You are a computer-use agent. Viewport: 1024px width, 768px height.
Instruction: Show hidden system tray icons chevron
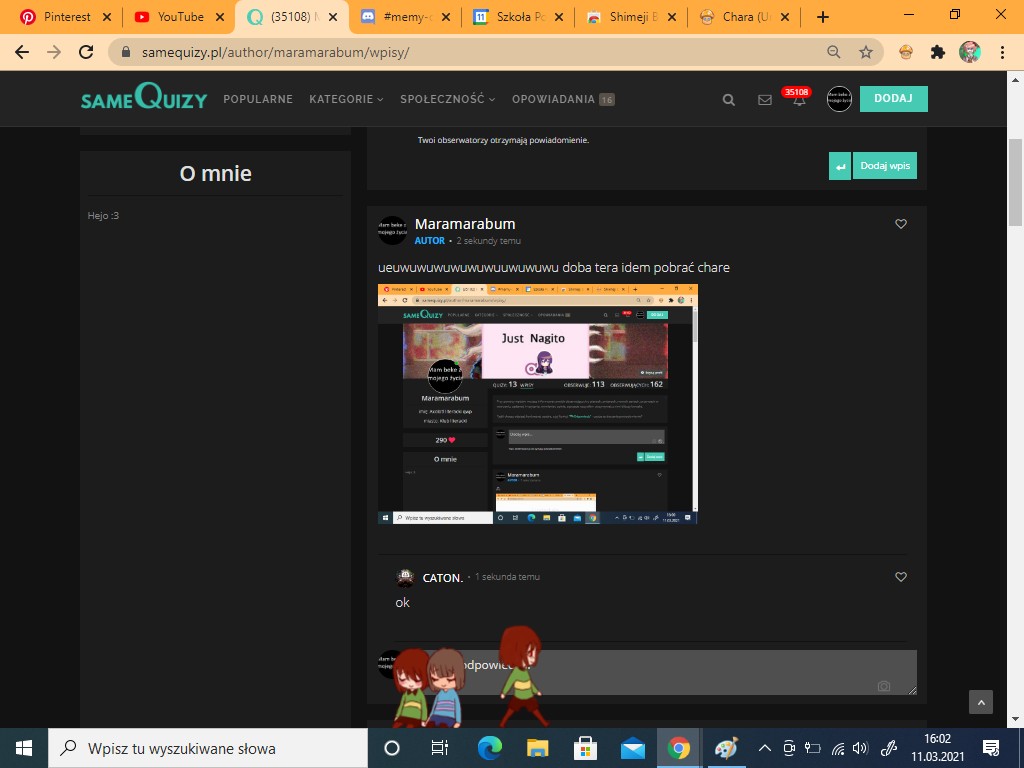[764, 748]
